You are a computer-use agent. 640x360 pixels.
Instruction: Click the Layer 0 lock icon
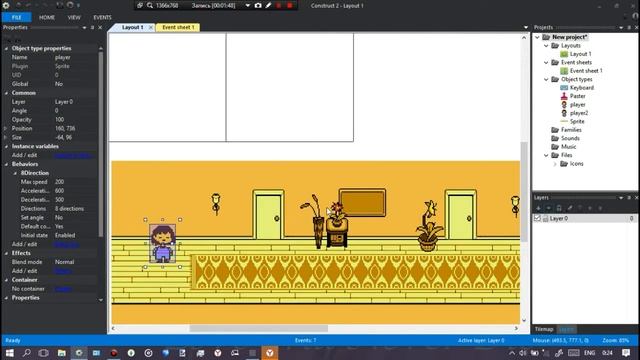[x=545, y=219]
